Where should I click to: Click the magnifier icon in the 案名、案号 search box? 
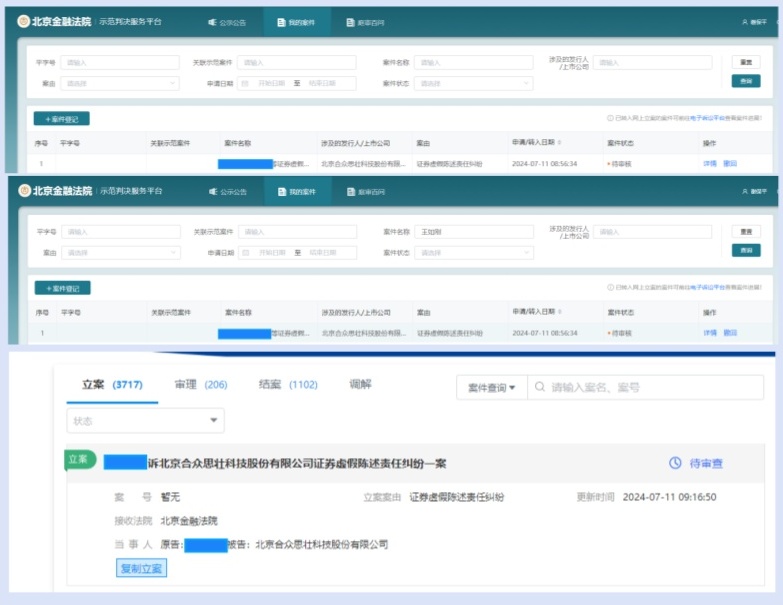click(539, 387)
